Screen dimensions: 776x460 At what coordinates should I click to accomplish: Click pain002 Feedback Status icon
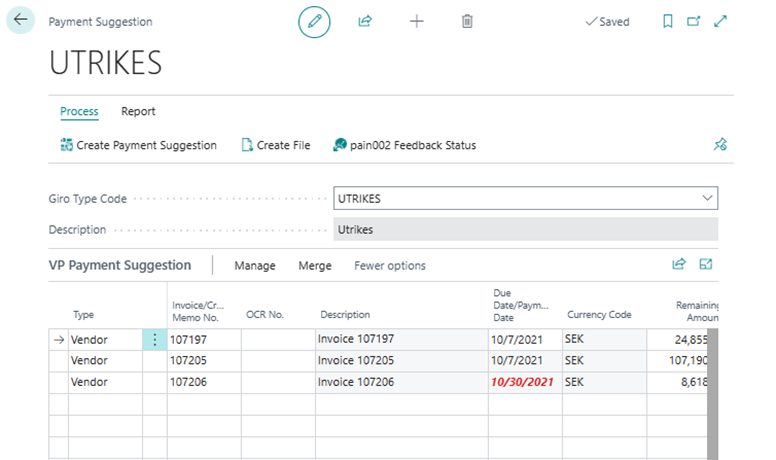pyautogui.click(x=340, y=145)
